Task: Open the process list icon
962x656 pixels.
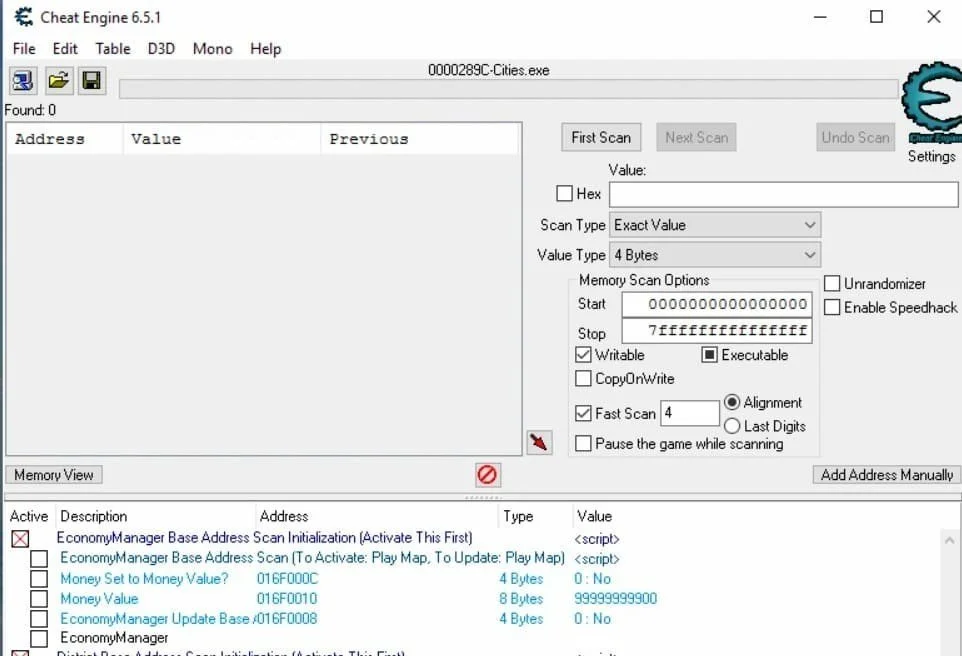Action: (x=23, y=81)
